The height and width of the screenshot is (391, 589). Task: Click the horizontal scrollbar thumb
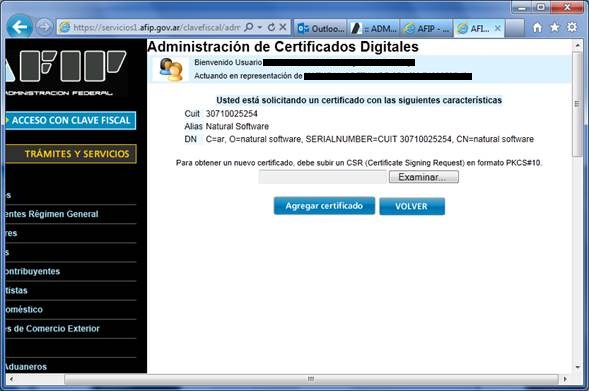click(x=311, y=379)
